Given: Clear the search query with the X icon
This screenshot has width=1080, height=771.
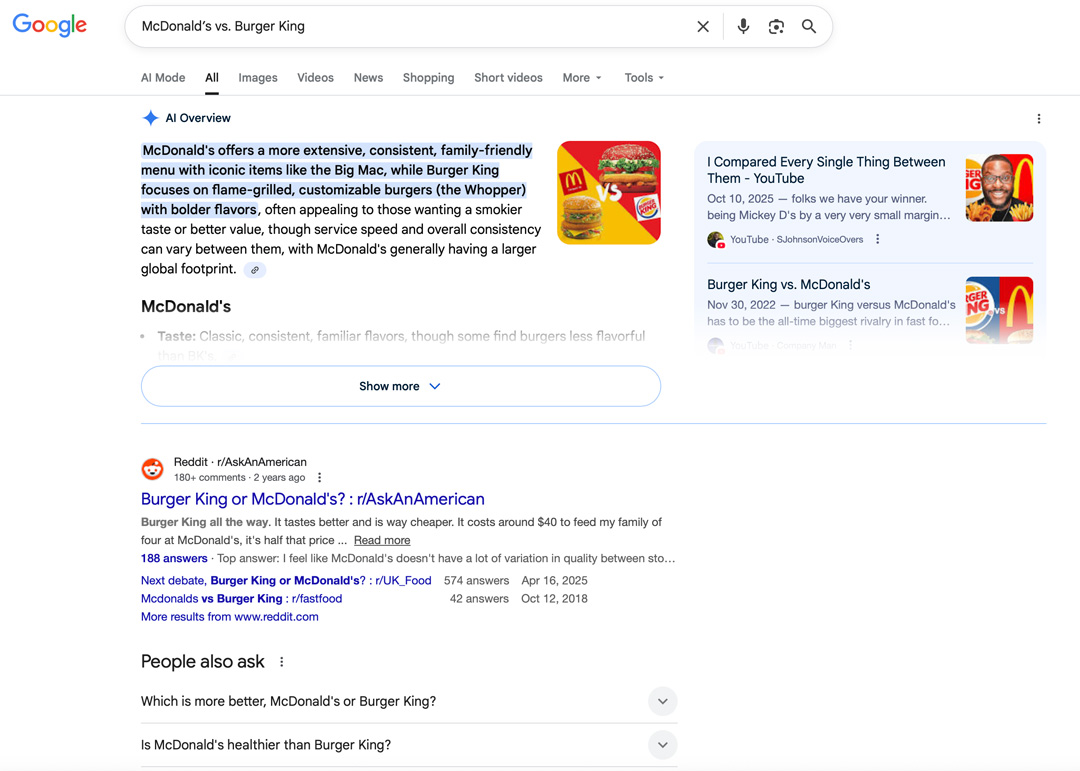Looking at the screenshot, I should 703,27.
